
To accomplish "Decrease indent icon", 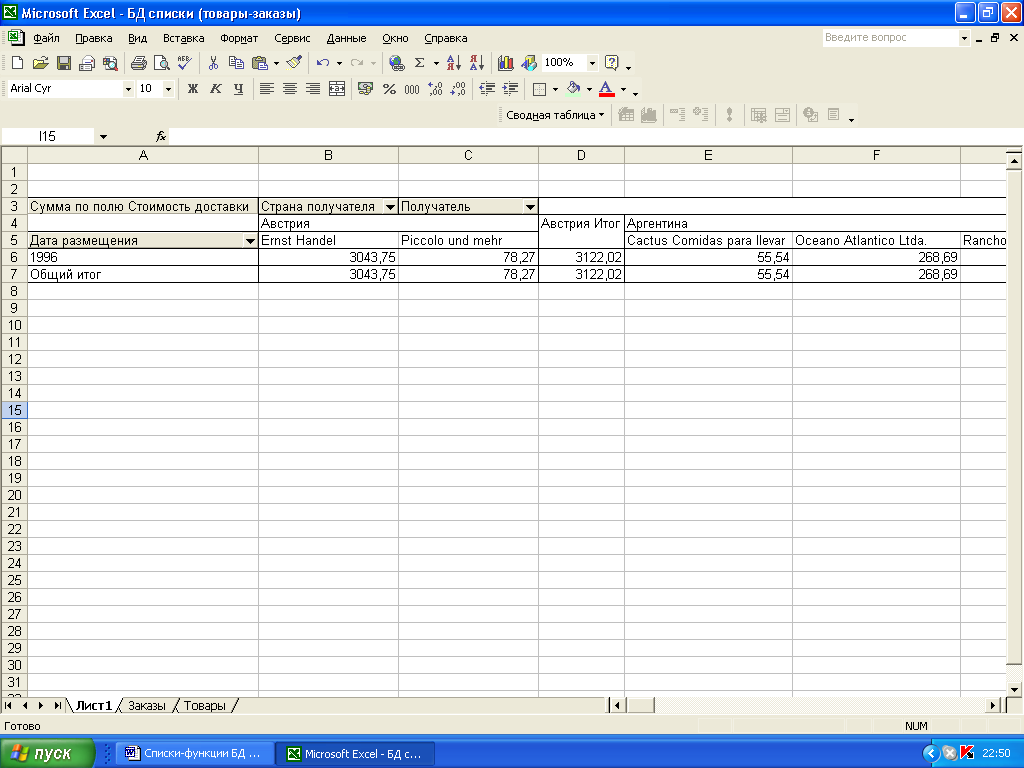I will 487,89.
